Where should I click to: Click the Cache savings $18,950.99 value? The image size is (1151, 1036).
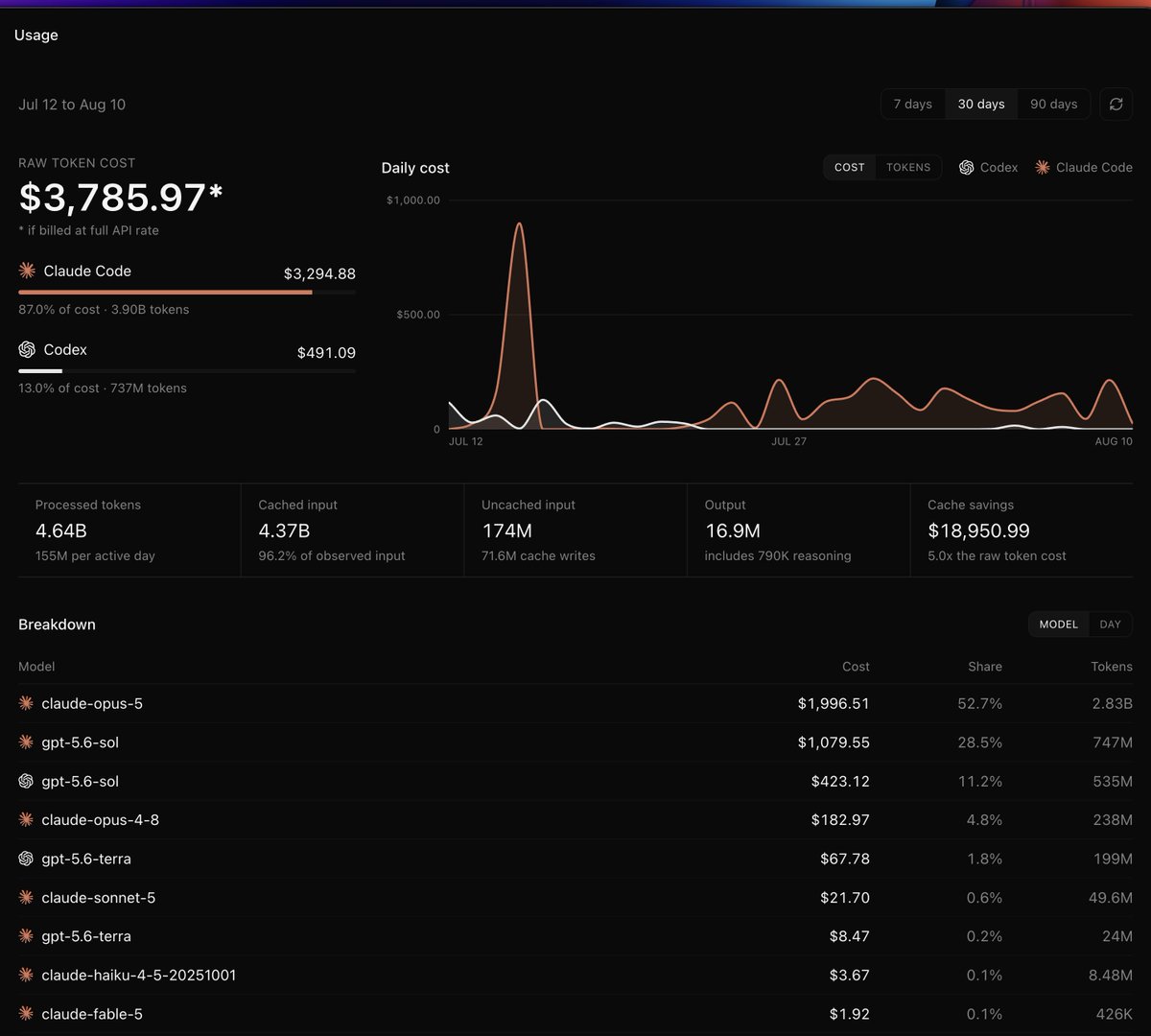pos(978,530)
